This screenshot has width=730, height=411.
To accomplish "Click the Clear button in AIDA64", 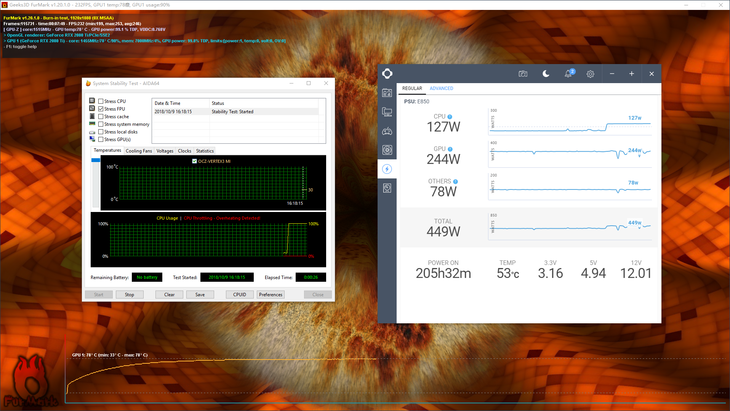I will click(x=169, y=295).
